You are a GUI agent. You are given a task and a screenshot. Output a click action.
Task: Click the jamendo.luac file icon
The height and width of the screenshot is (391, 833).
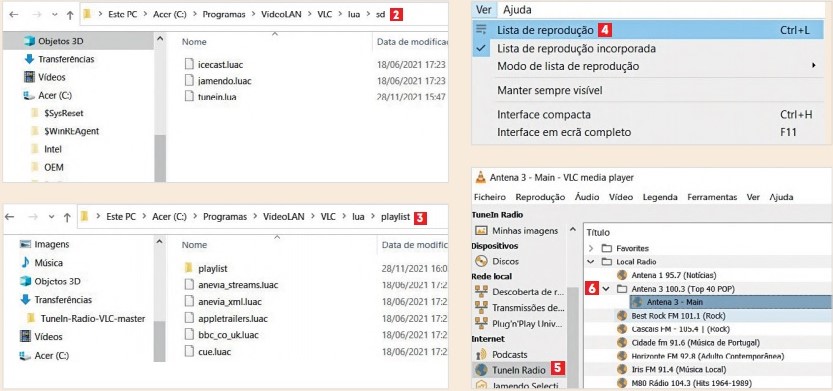(x=189, y=81)
